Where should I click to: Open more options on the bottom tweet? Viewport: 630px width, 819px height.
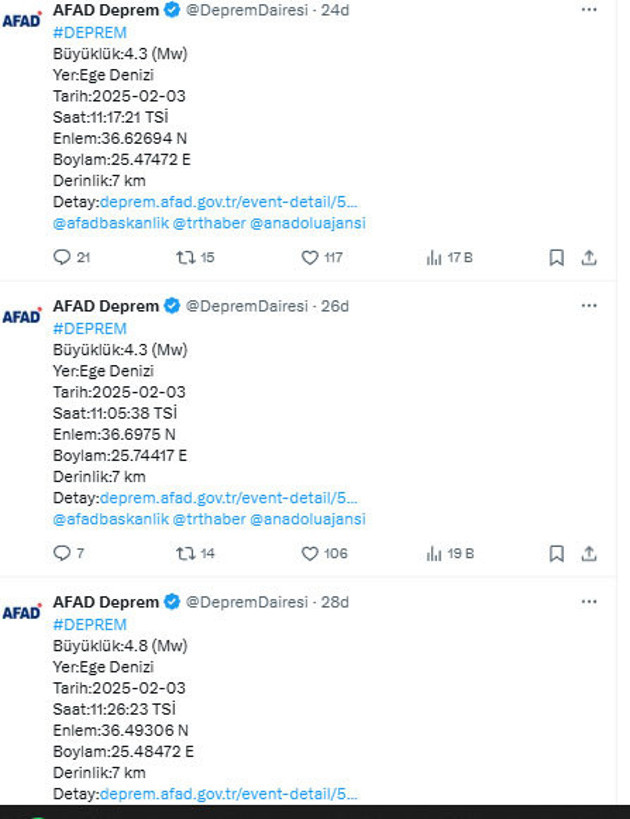tap(588, 602)
